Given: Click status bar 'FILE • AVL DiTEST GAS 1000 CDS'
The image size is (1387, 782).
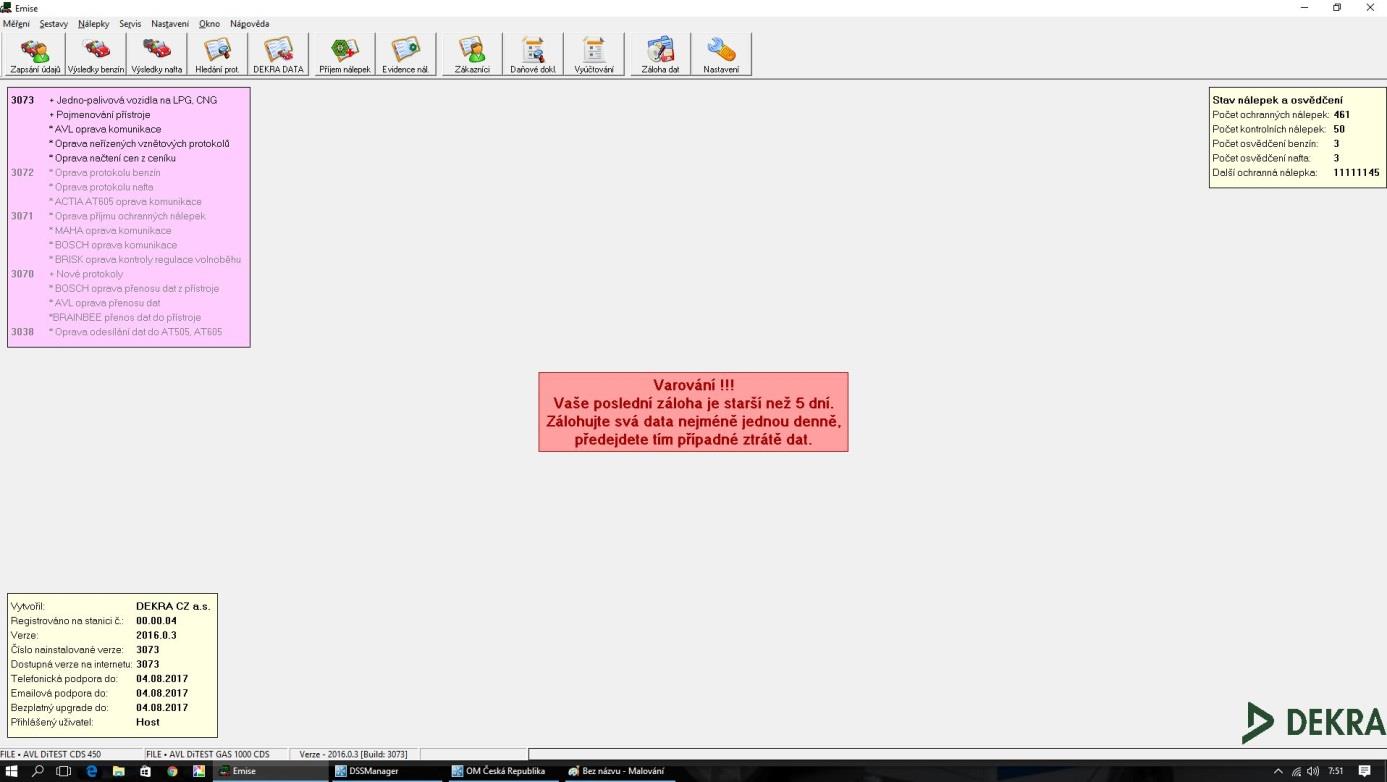Looking at the screenshot, I should (215, 755).
